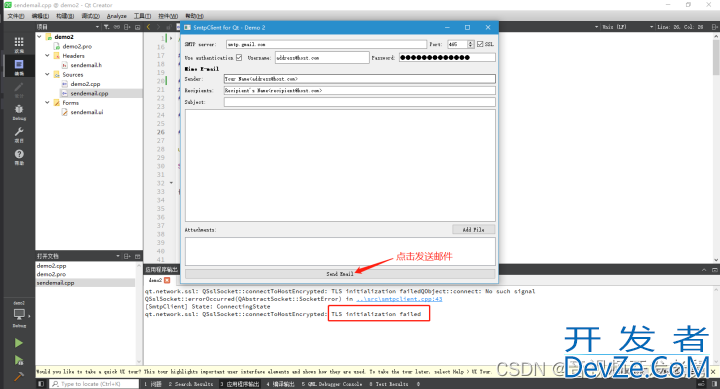Click the Type to locate search box
The width and height of the screenshot is (720, 389).
(x=95, y=384)
